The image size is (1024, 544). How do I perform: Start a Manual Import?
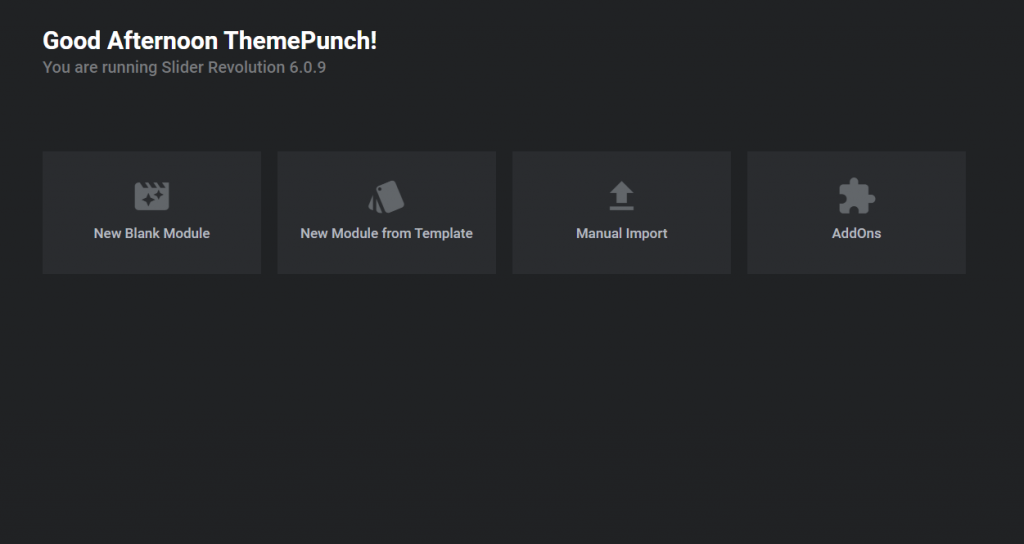click(621, 212)
